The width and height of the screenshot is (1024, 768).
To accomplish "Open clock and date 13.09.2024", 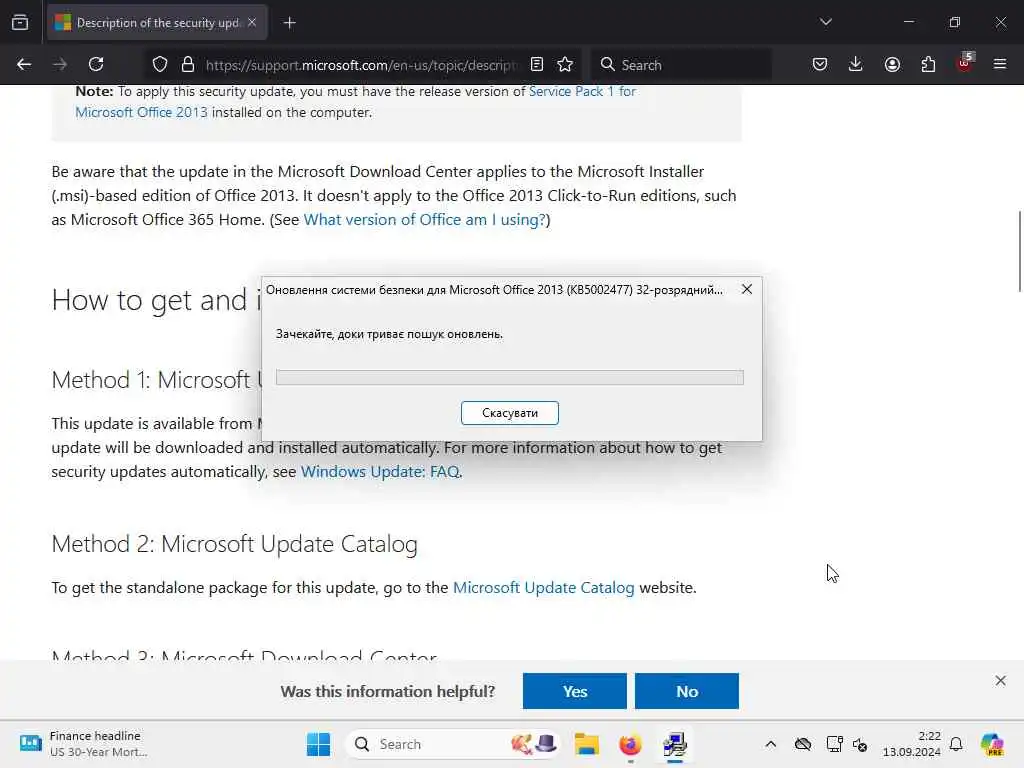I will [x=912, y=744].
